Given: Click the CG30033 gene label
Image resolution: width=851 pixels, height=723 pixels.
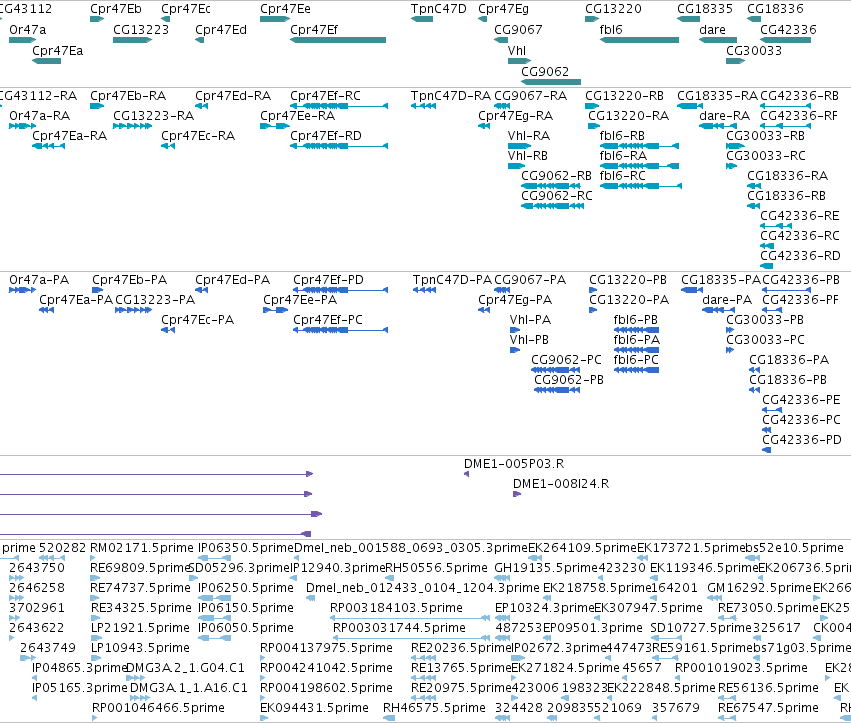Looking at the screenshot, I should [754, 50].
